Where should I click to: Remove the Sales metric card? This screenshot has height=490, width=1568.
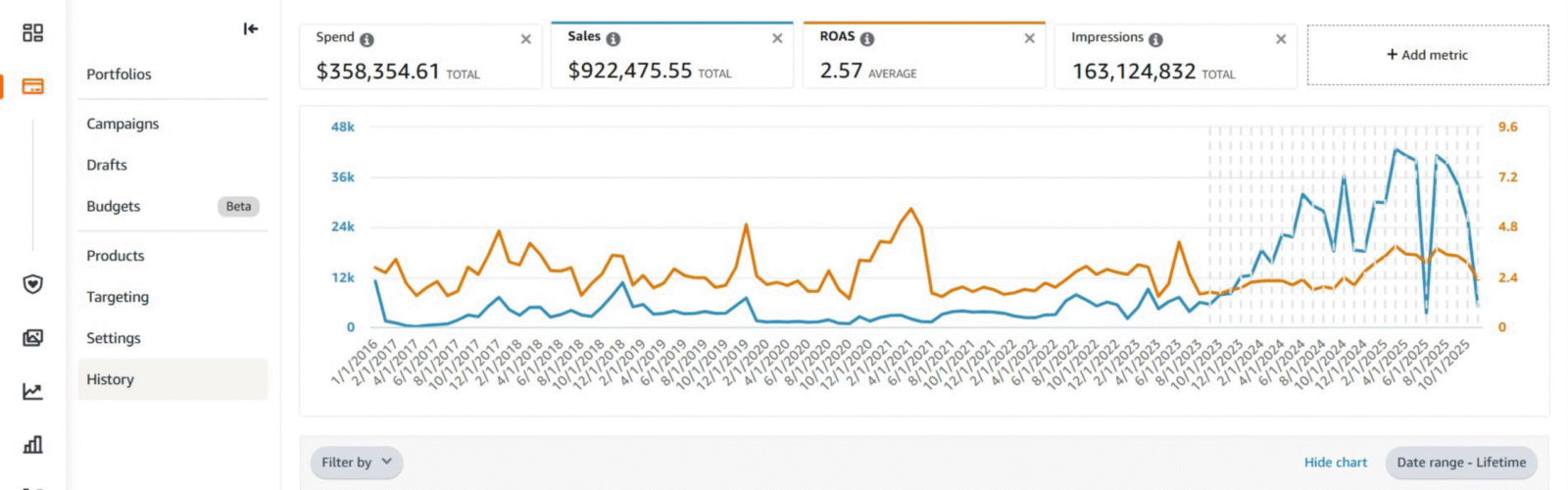[777, 38]
